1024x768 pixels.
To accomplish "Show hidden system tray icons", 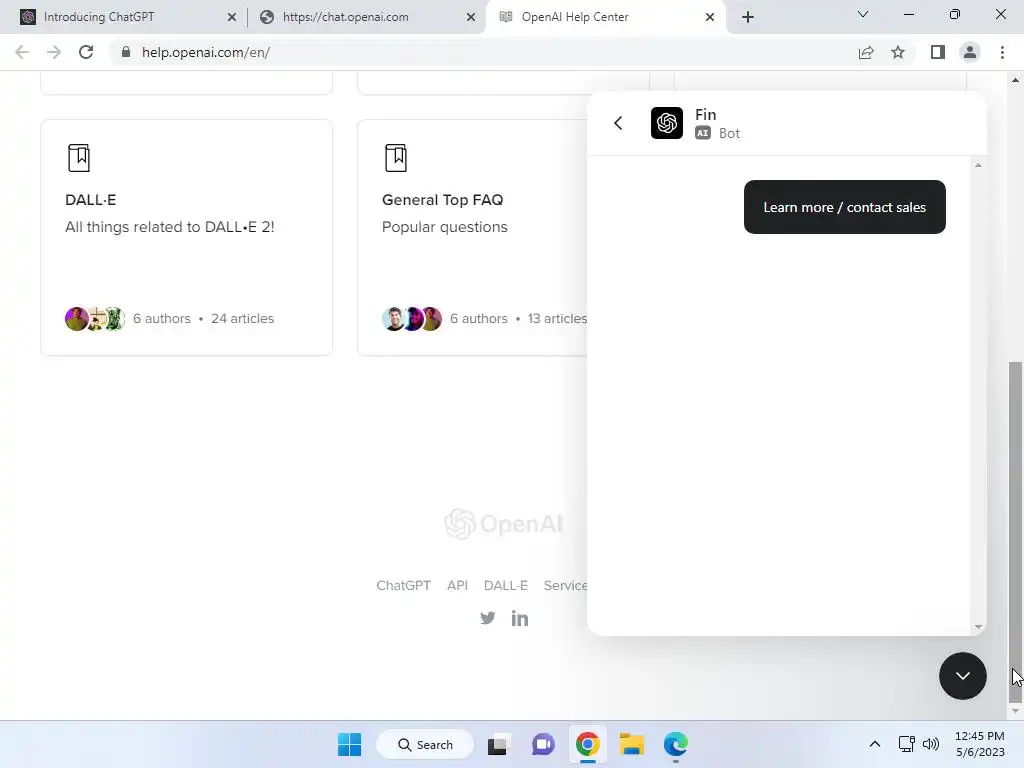I will click(x=875, y=744).
